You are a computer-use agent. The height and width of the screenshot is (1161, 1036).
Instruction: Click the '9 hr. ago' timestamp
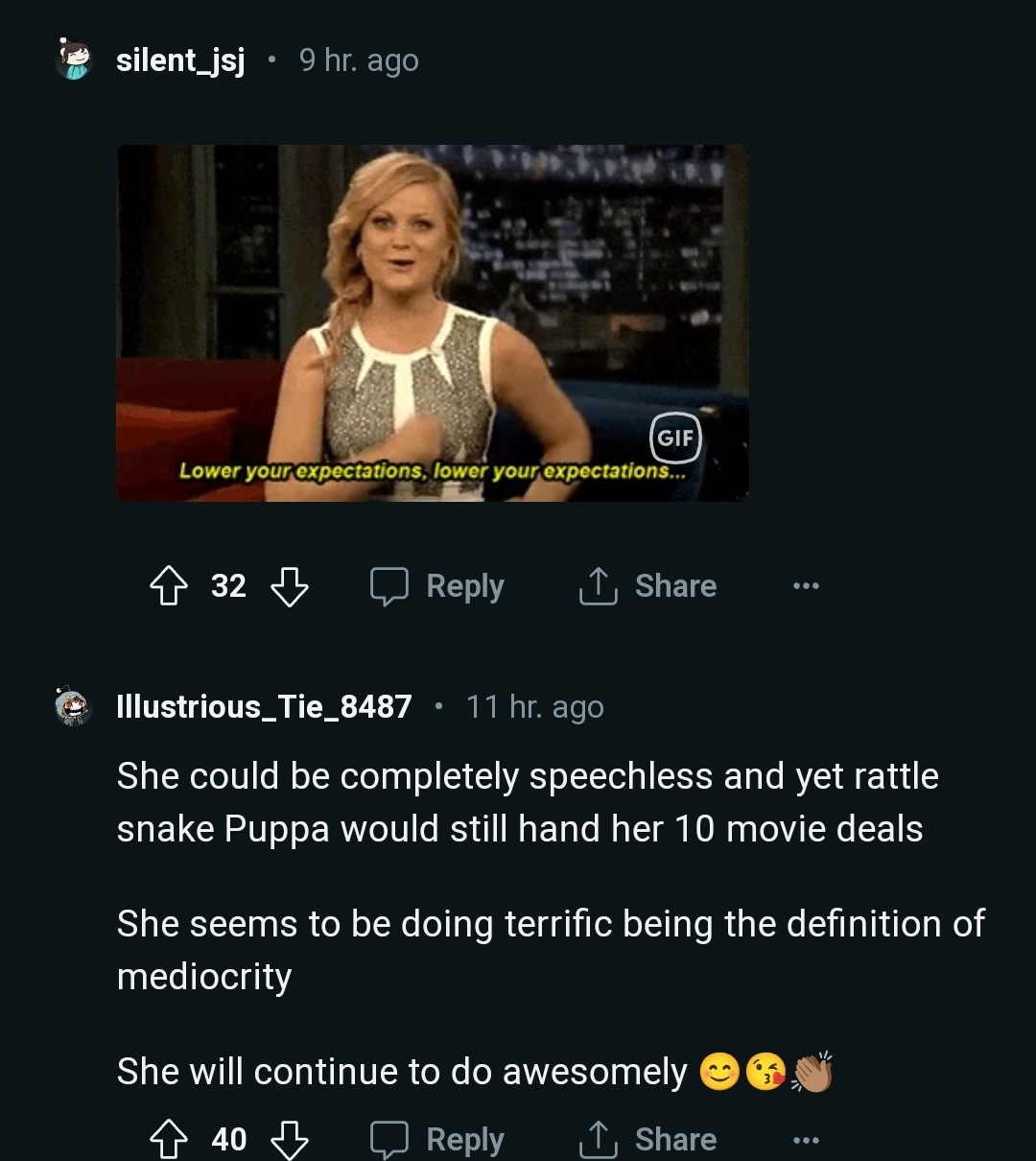click(359, 60)
